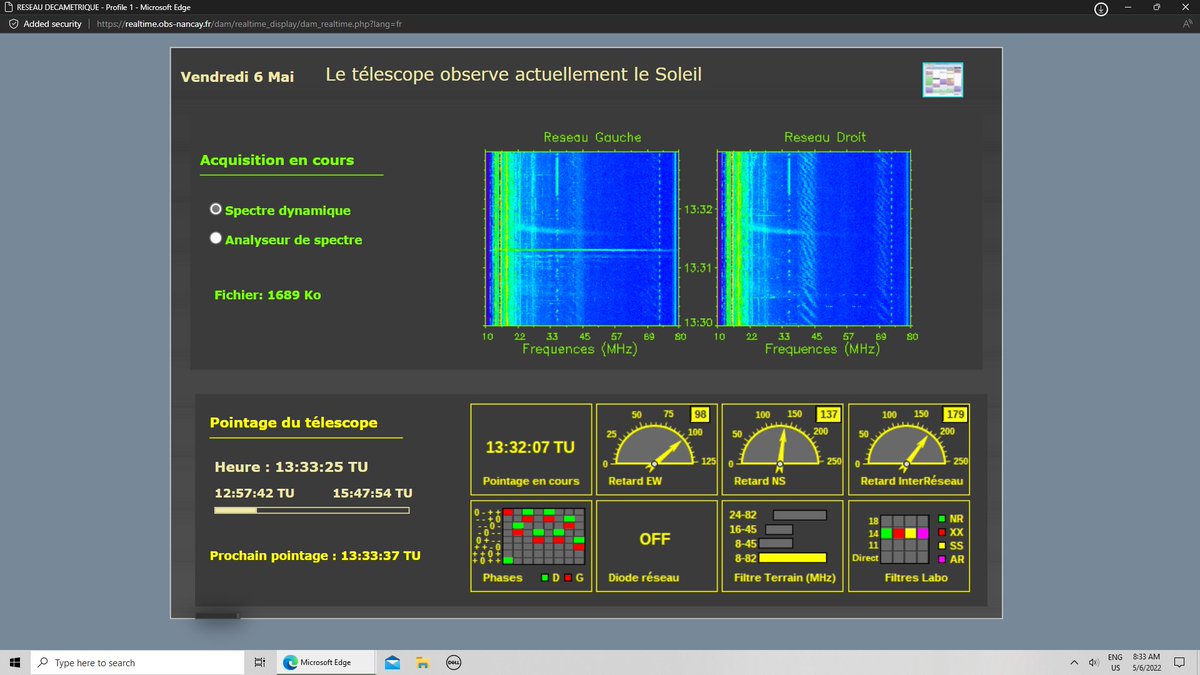Viewport: 1200px width, 675px height.
Task: Select the Spectre dynamique radio button
Action: pyautogui.click(x=215, y=210)
